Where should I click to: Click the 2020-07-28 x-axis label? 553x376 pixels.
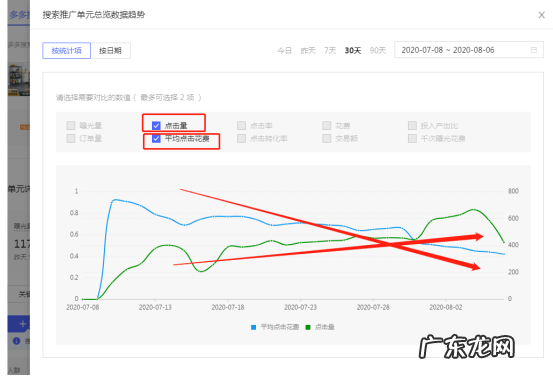(x=373, y=307)
